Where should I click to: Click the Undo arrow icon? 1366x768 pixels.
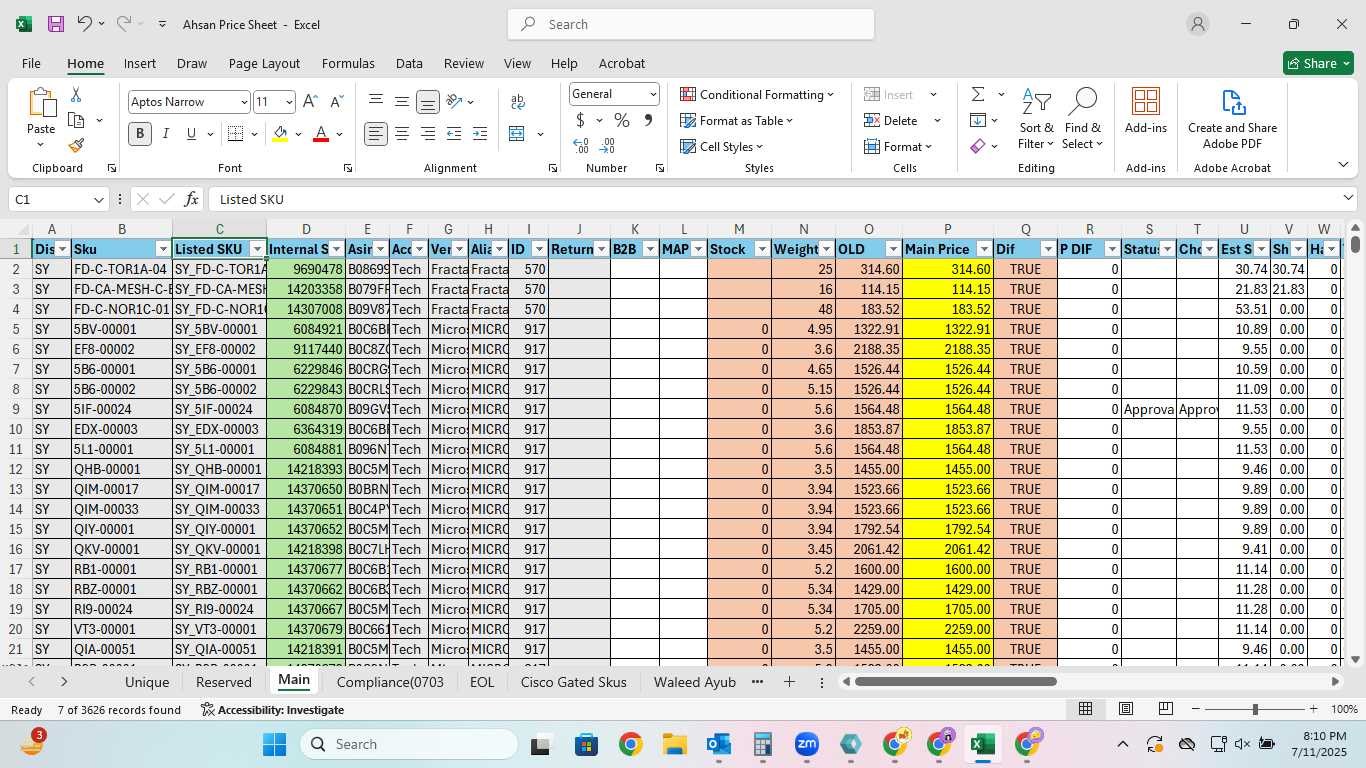click(85, 24)
